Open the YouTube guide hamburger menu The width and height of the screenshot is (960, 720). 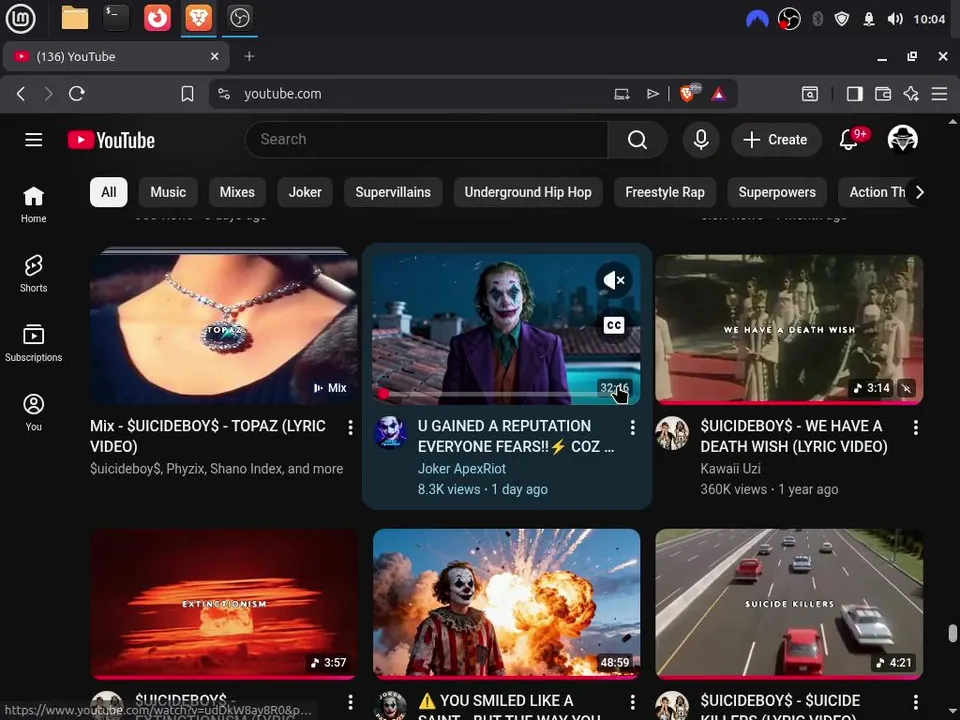34,140
